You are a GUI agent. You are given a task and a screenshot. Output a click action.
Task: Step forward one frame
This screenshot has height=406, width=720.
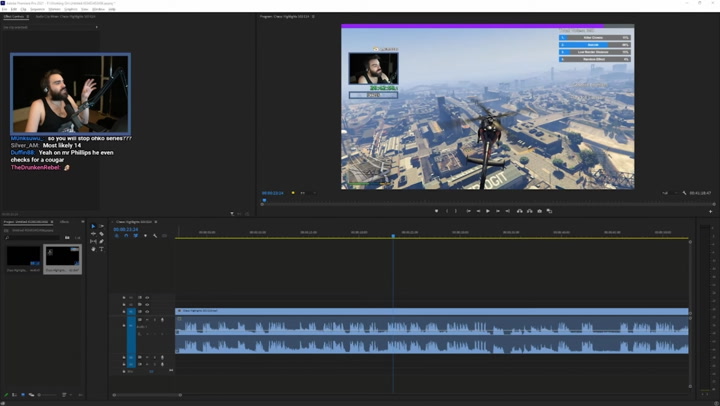[x=498, y=211]
